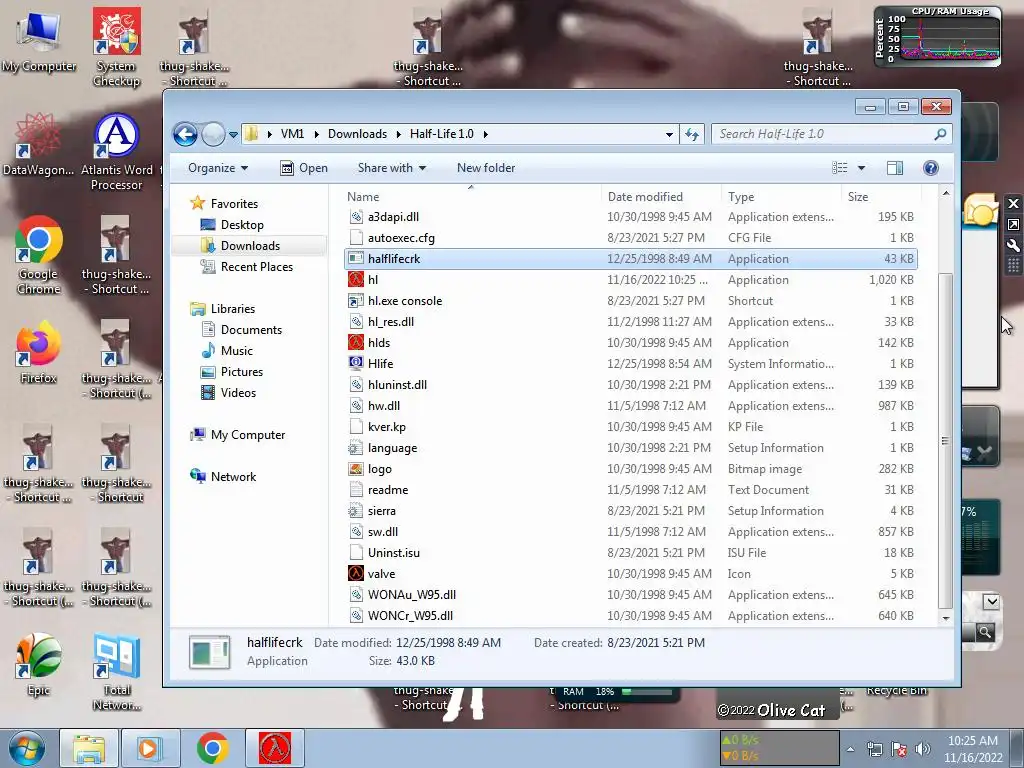Image resolution: width=1024 pixels, height=768 pixels.
Task: Select the hlds application icon
Action: click(x=356, y=343)
